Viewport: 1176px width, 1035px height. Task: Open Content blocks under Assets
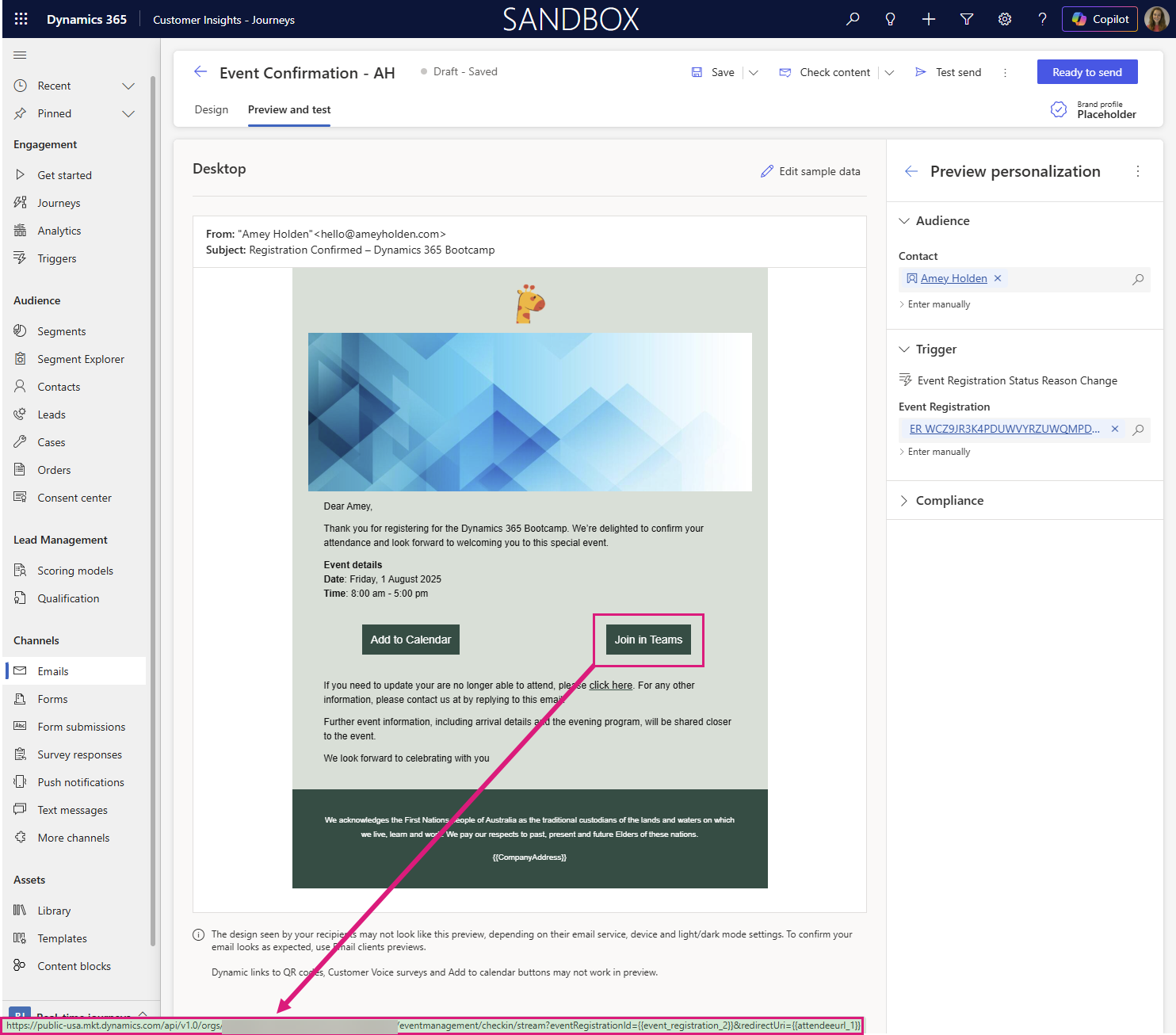pyautogui.click(x=76, y=966)
